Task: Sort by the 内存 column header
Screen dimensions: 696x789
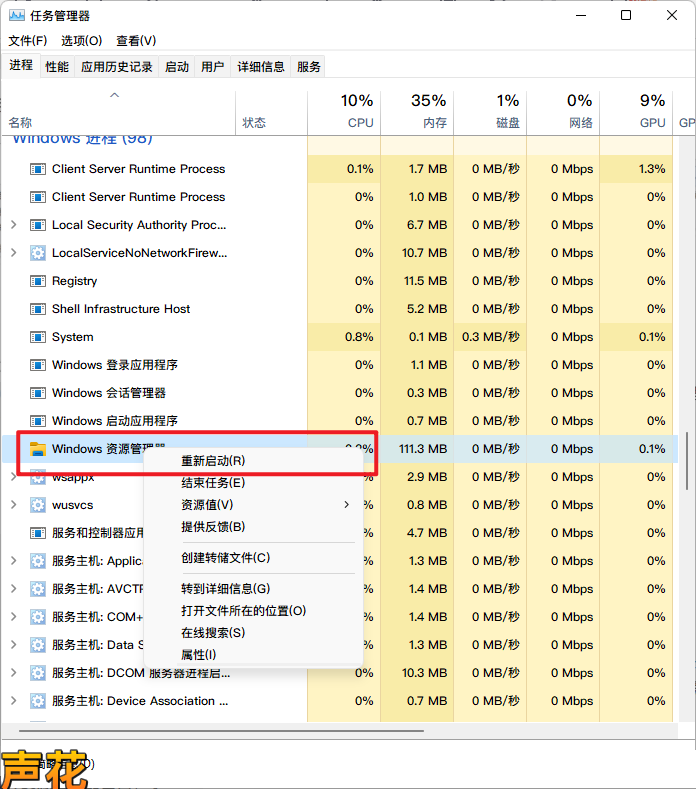Action: [x=417, y=113]
